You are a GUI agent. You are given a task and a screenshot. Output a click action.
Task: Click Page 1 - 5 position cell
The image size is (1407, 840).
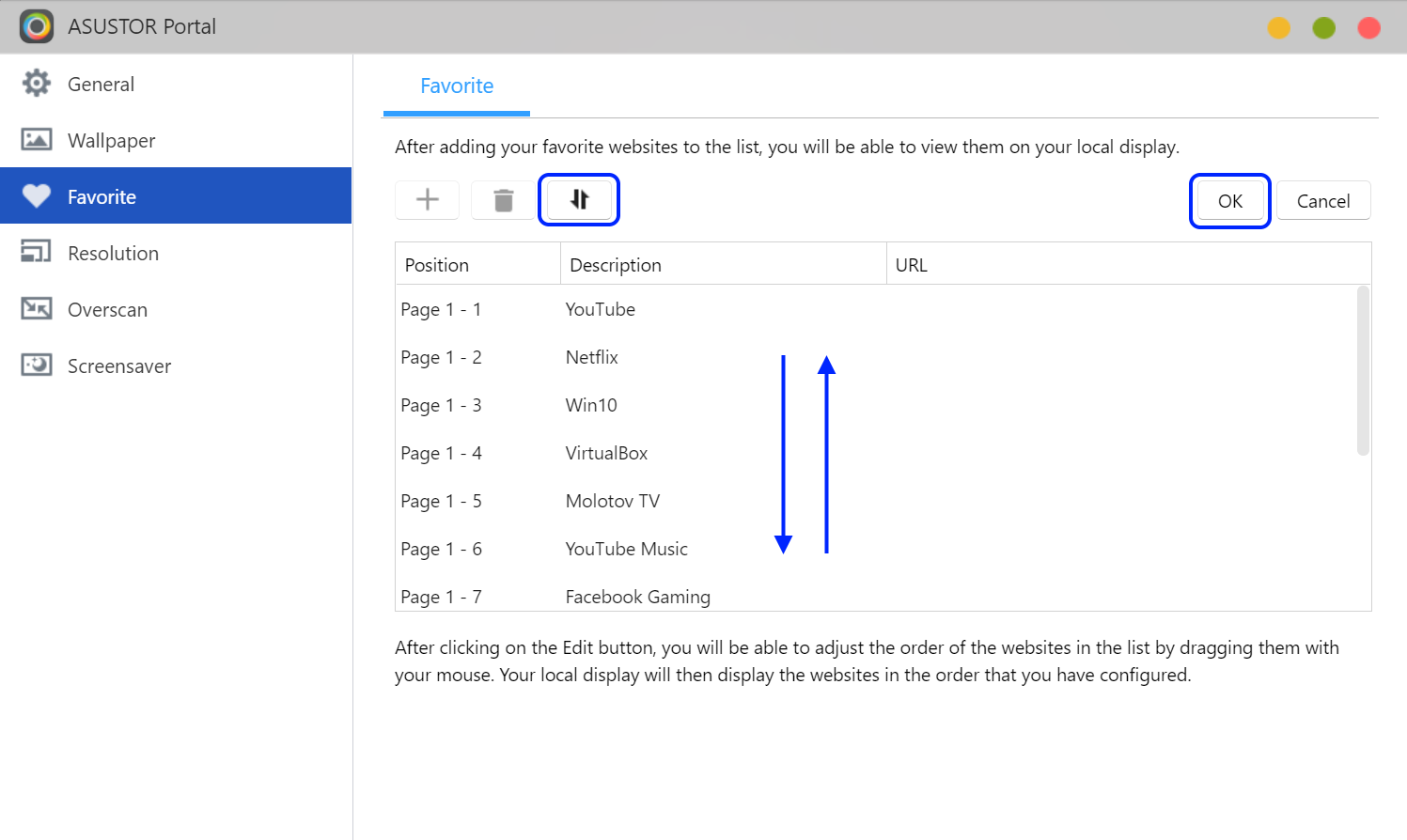[x=441, y=501]
